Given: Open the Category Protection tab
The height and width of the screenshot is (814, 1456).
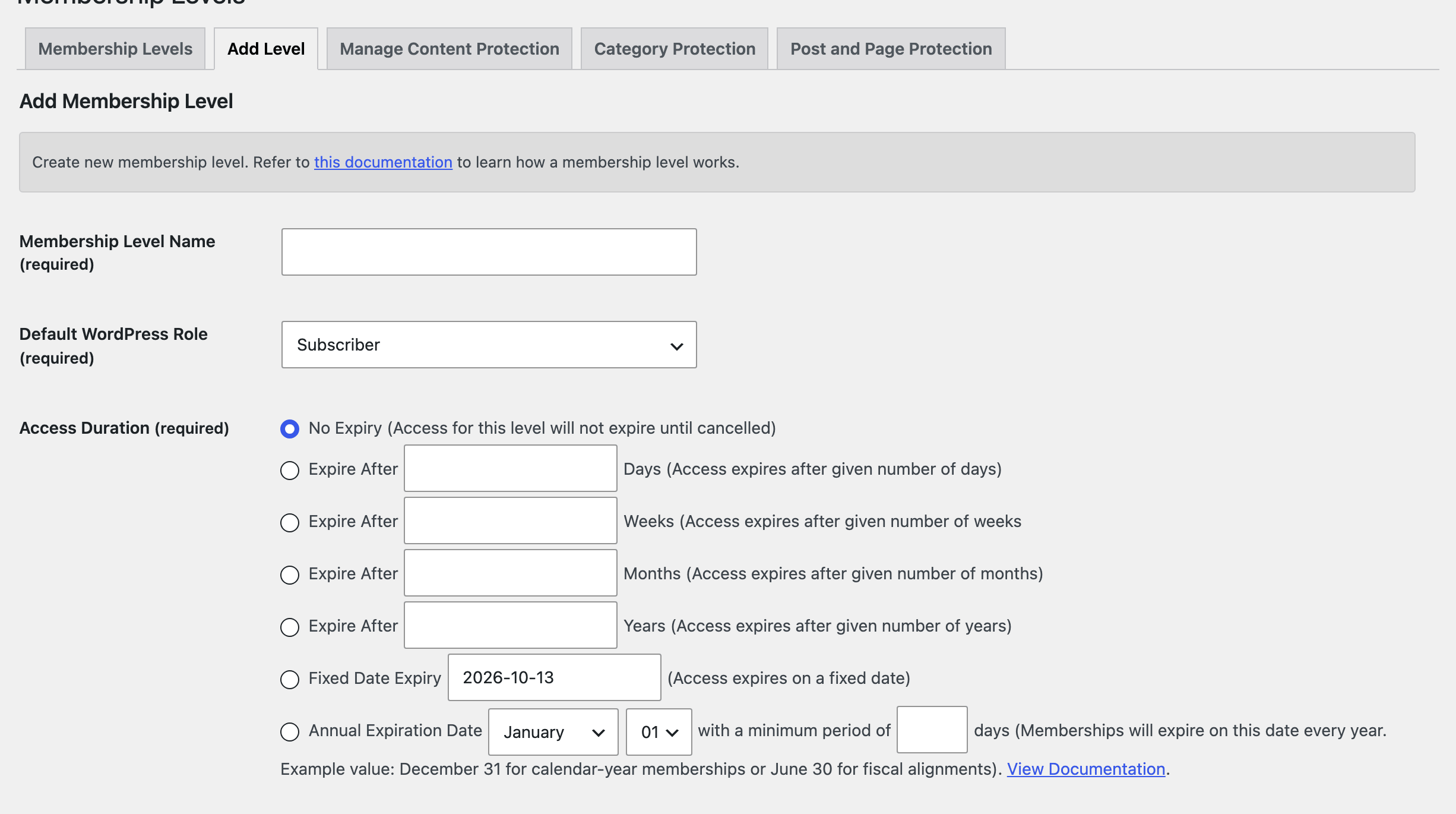Looking at the screenshot, I should pos(675,49).
